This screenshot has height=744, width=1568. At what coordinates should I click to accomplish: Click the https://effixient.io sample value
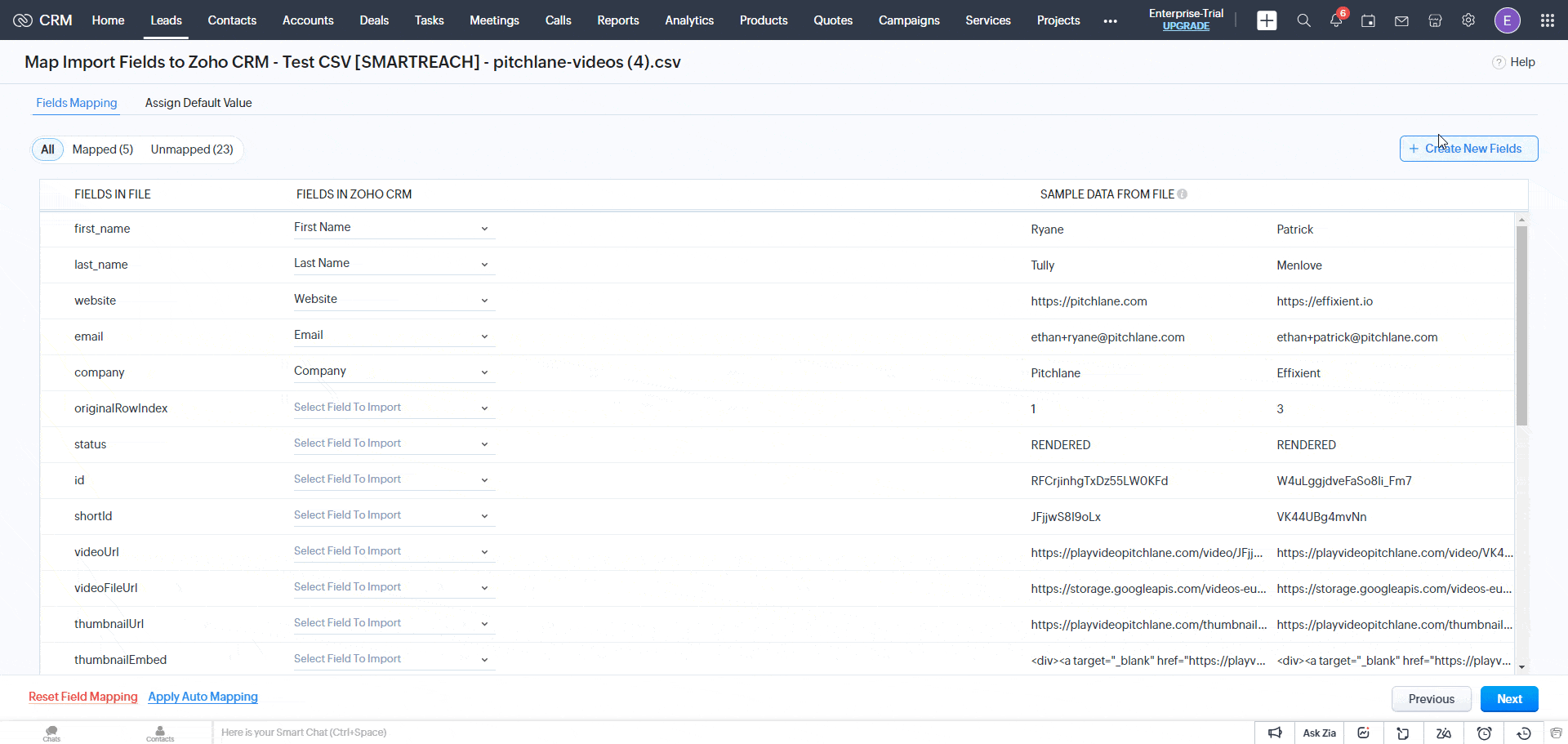pos(1325,301)
